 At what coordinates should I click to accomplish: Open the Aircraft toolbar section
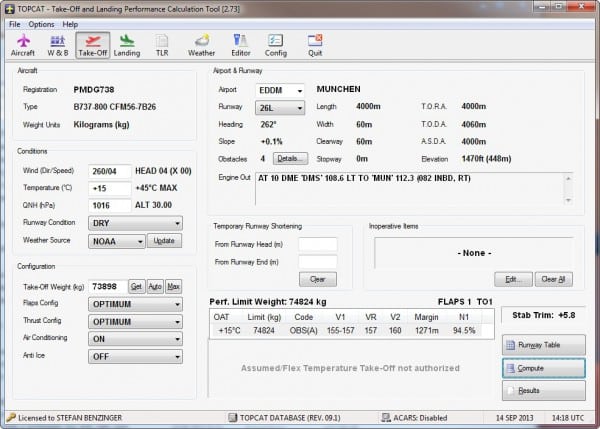click(x=22, y=44)
